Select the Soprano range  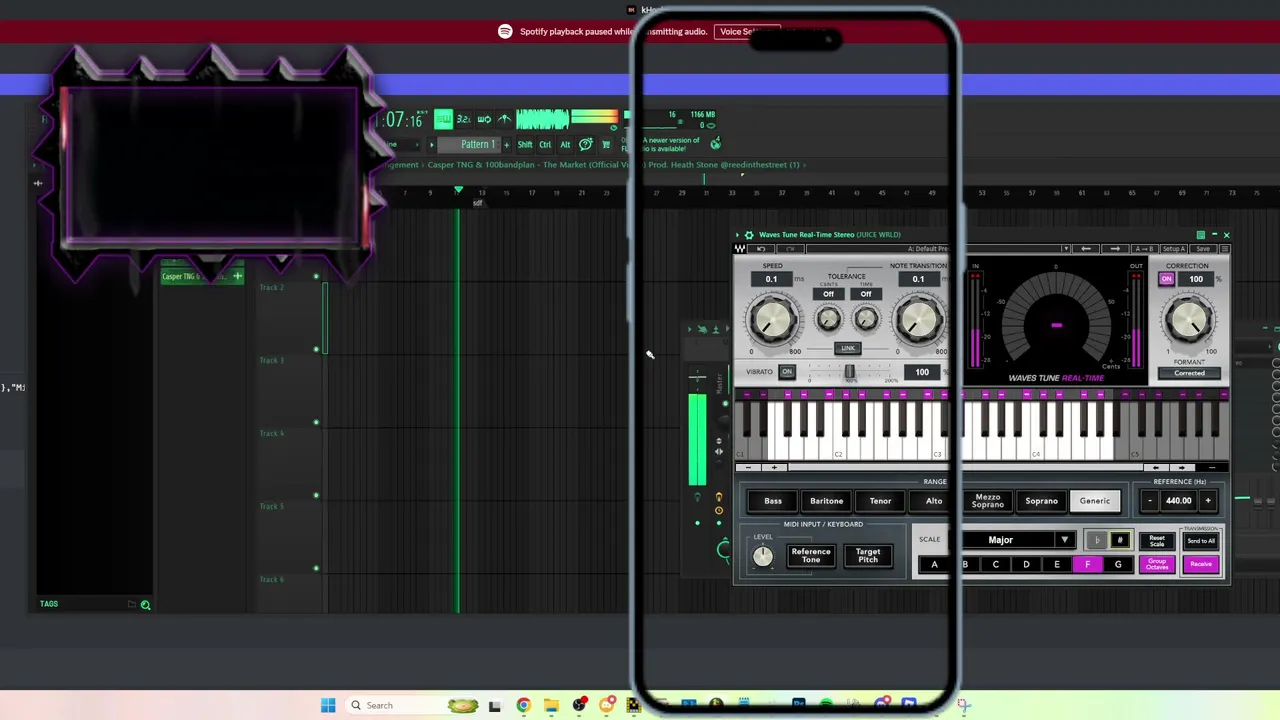coord(1041,501)
